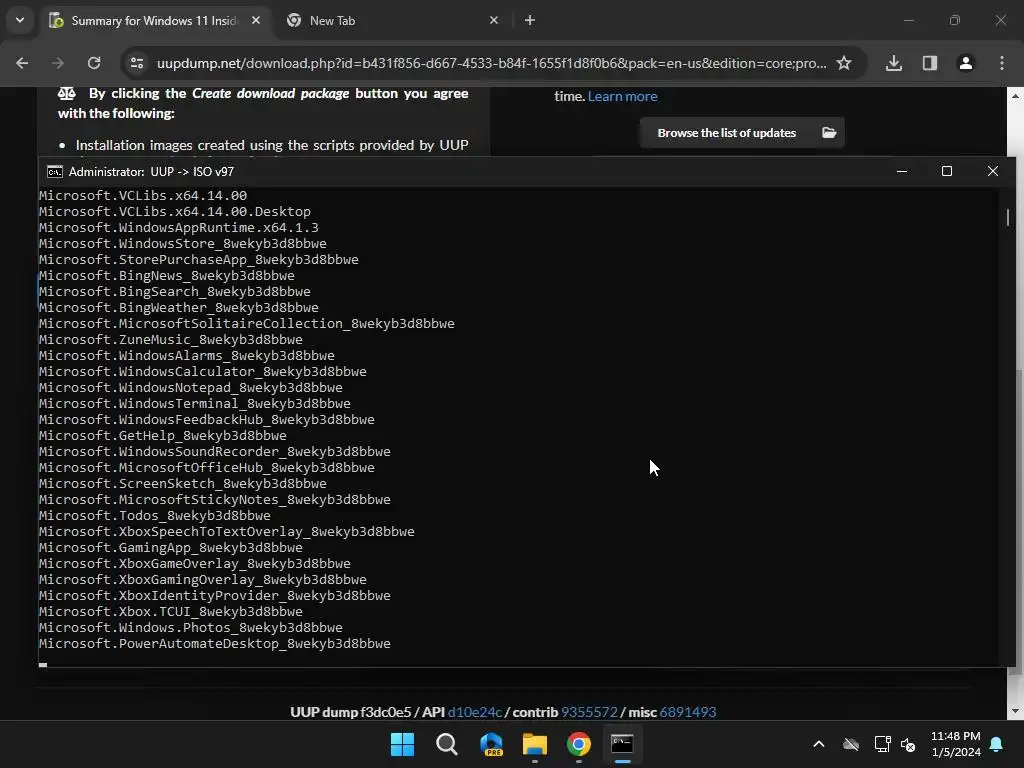This screenshot has width=1024, height=768.
Task: Click Microsoft.Todos_8wekyb3d8bbwe line
Action: [155, 515]
